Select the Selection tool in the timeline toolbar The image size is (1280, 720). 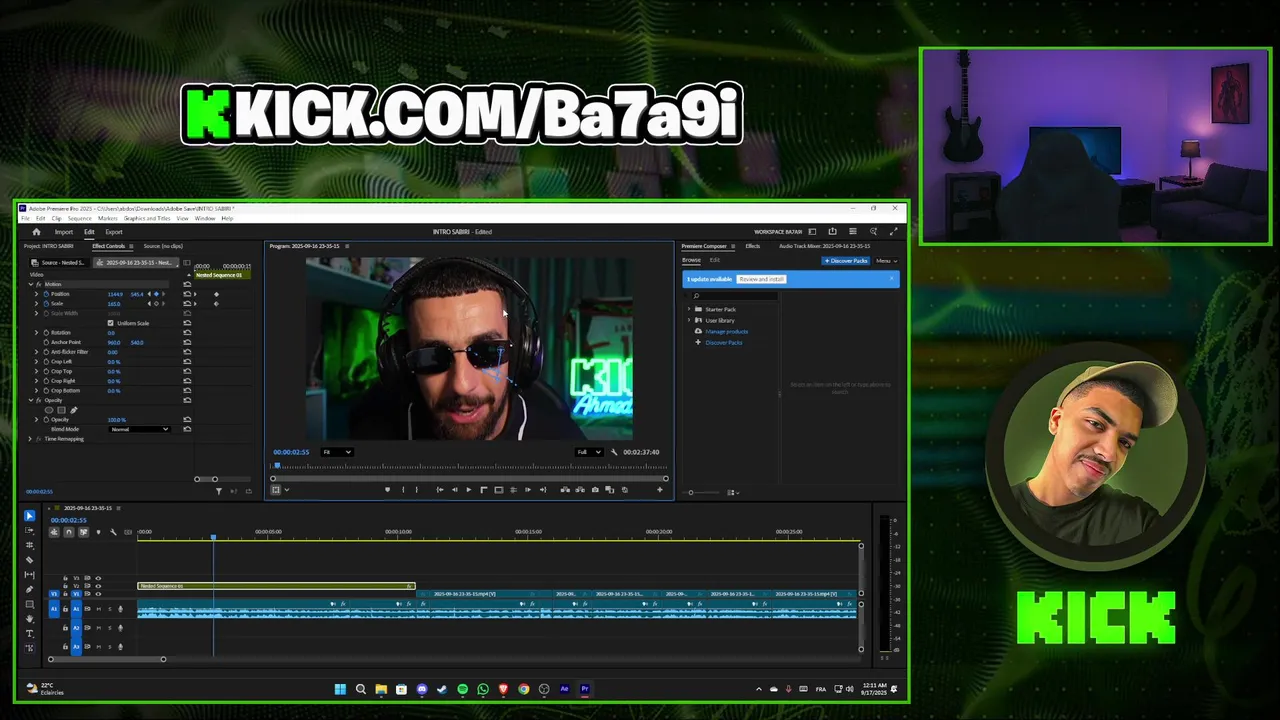pyautogui.click(x=29, y=516)
